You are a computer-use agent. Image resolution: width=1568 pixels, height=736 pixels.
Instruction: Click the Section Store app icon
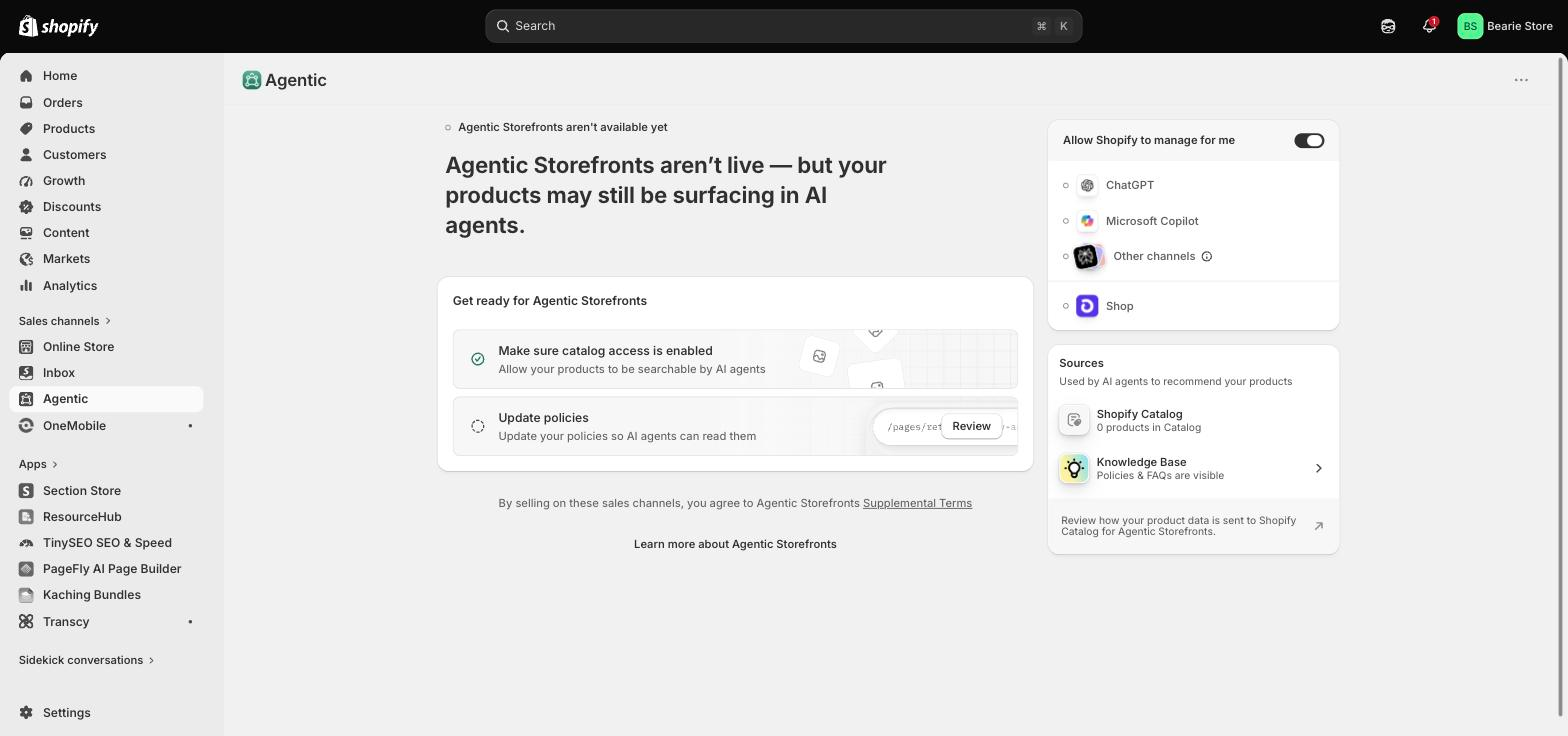[x=26, y=491]
